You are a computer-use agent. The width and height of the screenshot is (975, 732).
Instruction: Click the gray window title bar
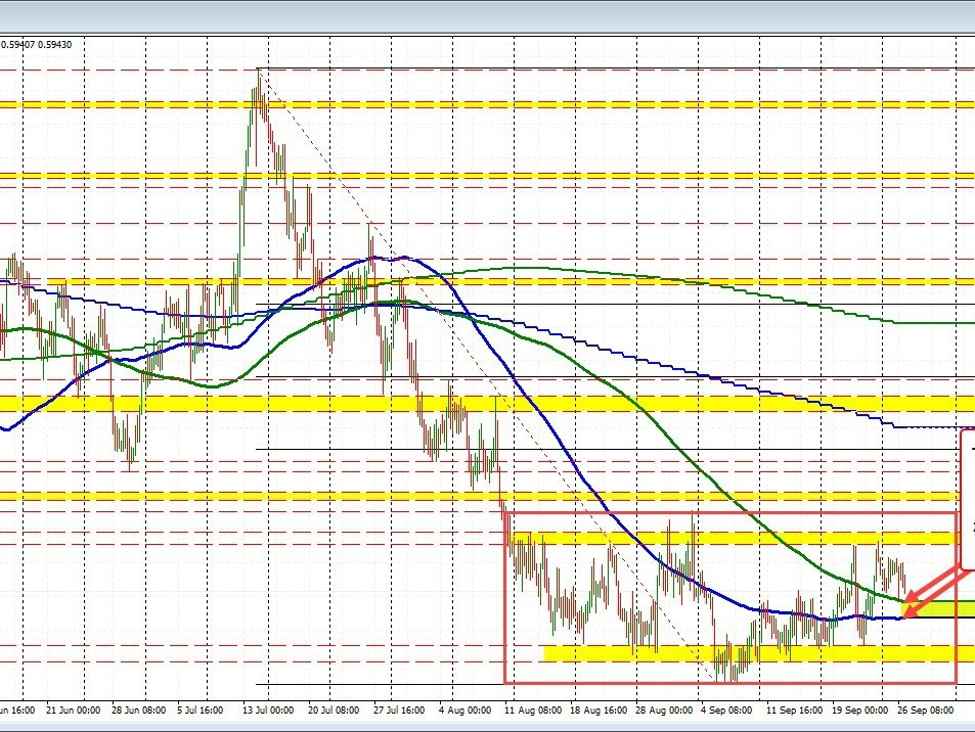[x=487, y=16]
